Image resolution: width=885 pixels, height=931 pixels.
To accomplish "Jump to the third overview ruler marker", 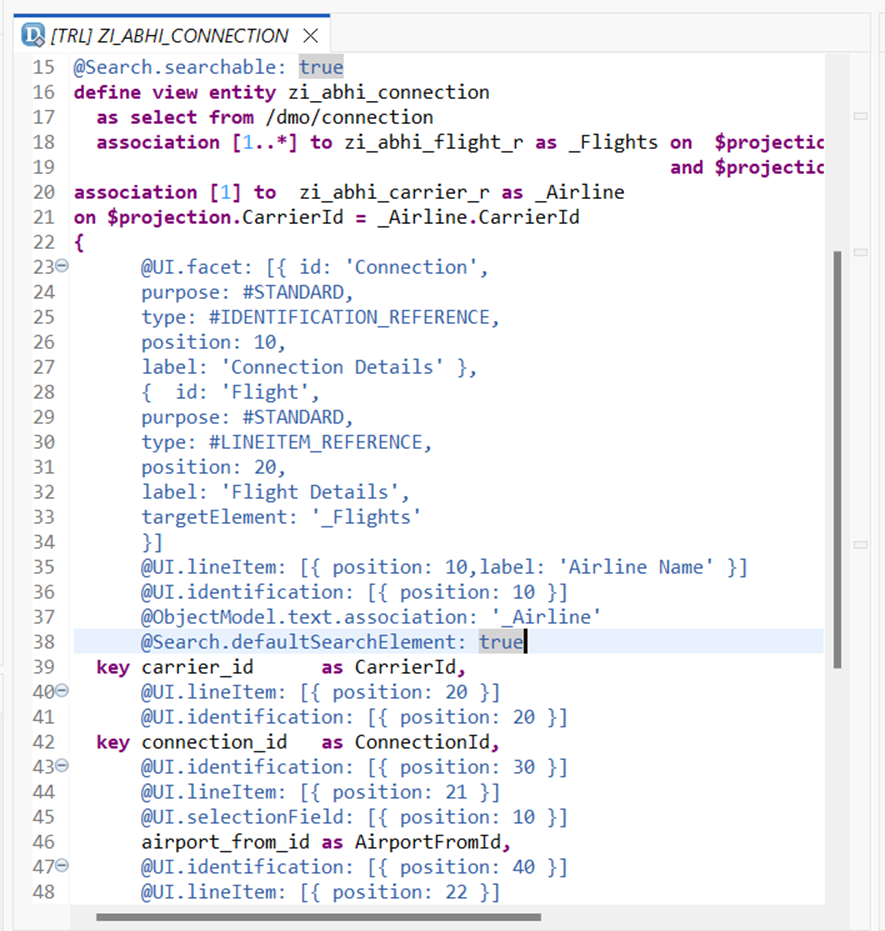I will coord(861,545).
